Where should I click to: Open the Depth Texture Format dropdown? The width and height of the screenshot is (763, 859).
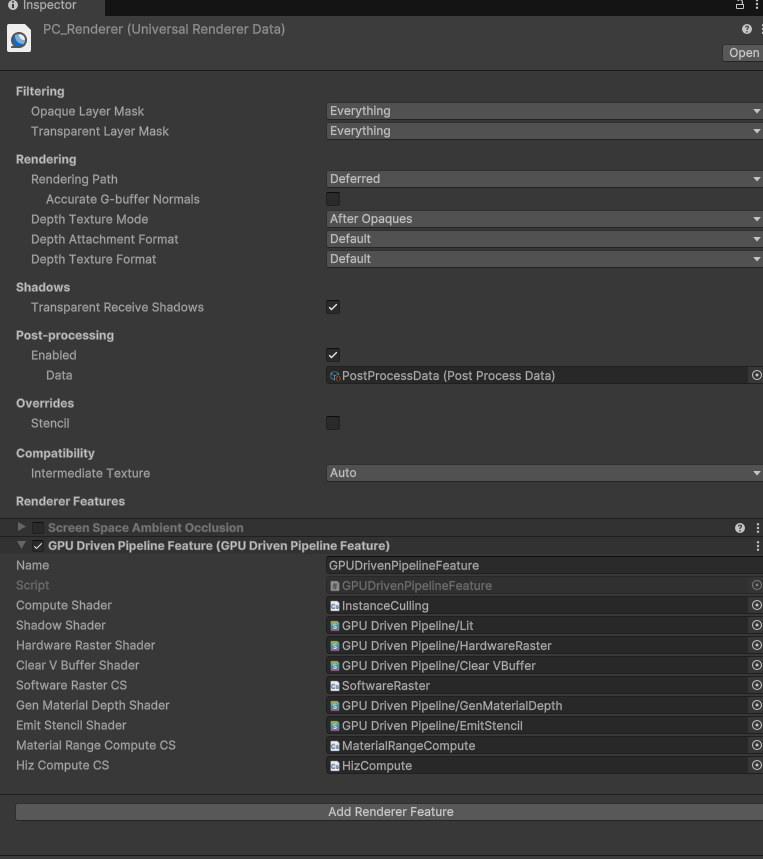click(544, 259)
